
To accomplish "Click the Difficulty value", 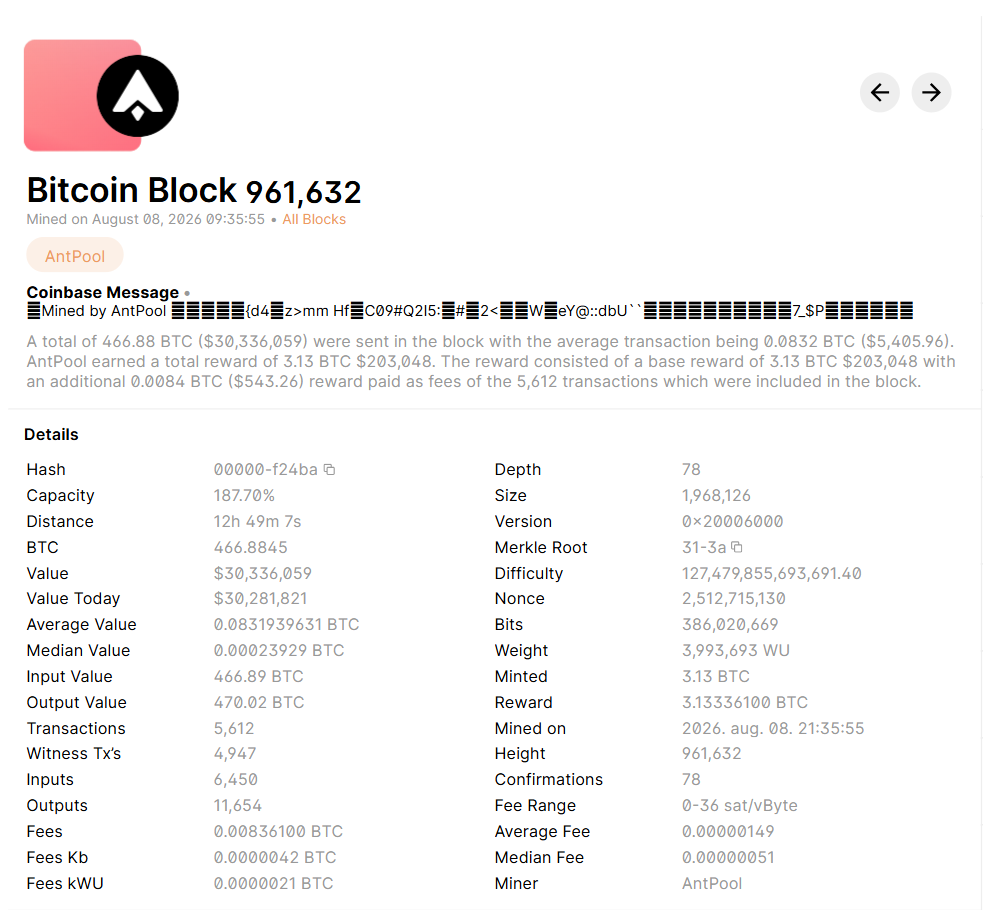I will 772,573.
